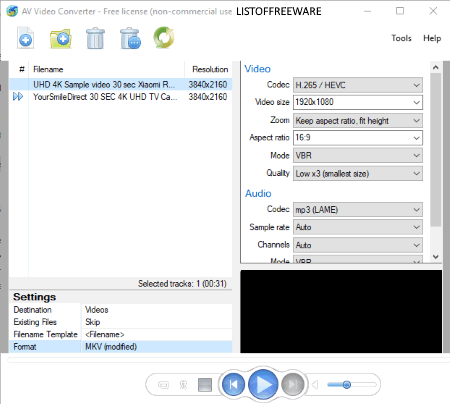Open the Help menu
This screenshot has height=404, width=450.
(432, 38)
